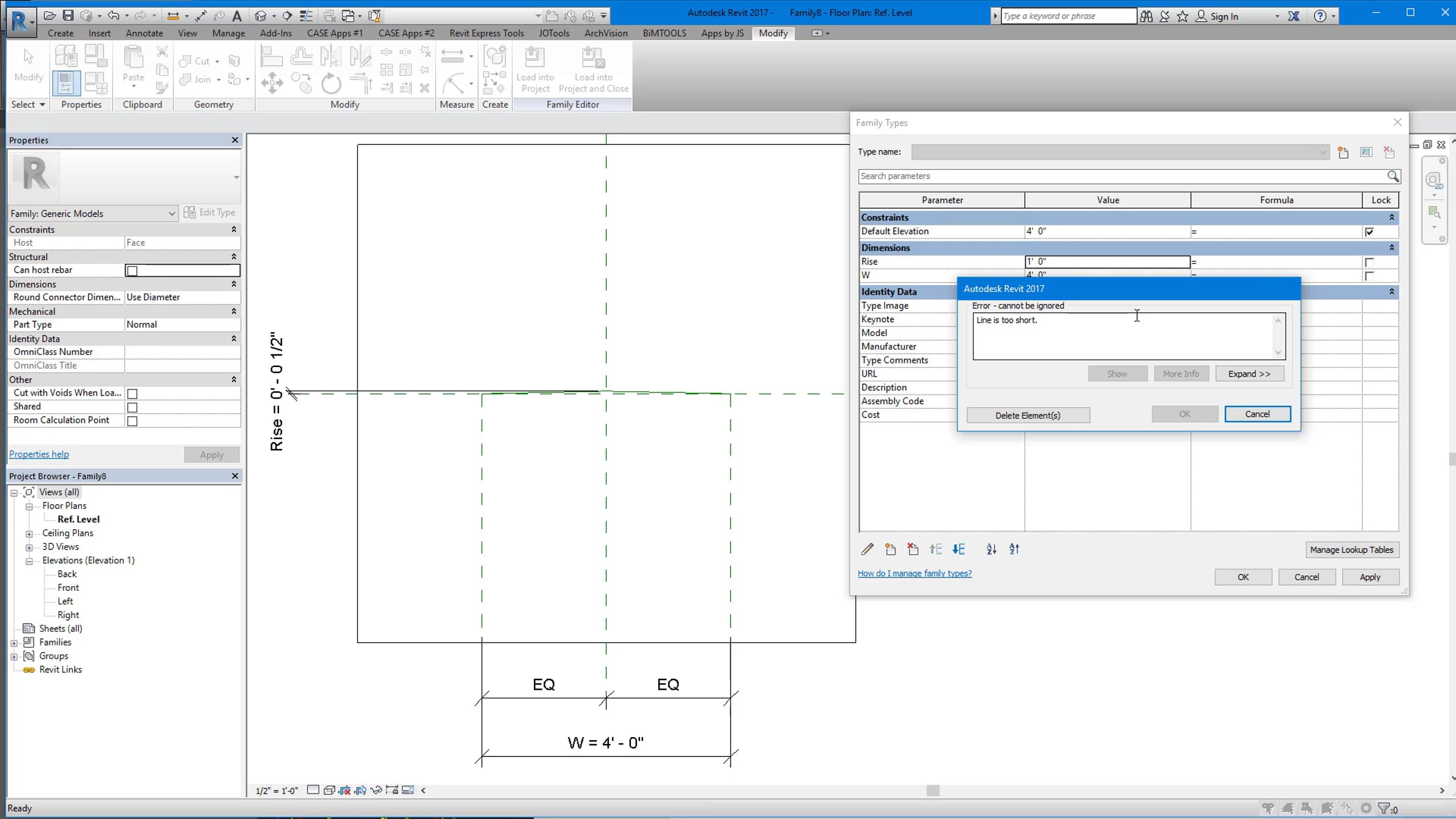Click the horizontal scrollbar thumb below canvas
1456x819 pixels.
tap(933, 790)
